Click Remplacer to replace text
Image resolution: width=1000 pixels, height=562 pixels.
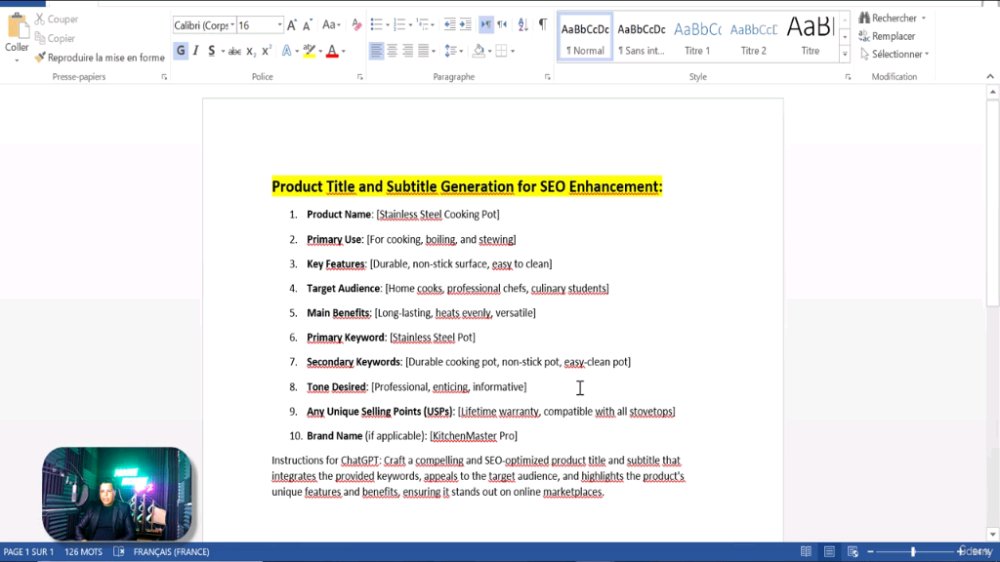pos(887,36)
